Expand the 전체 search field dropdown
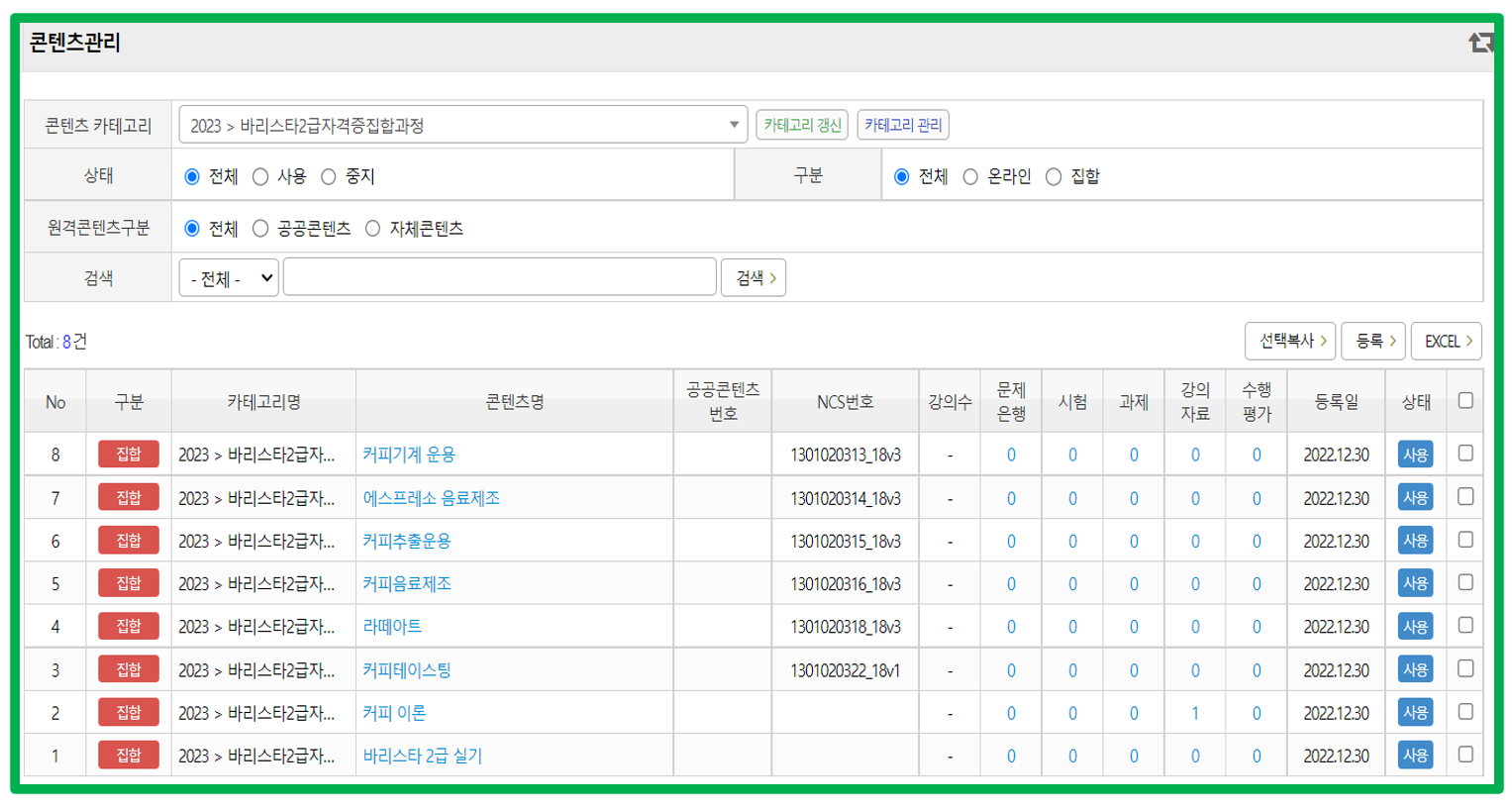The height and width of the screenshot is (809, 1512). [229, 278]
